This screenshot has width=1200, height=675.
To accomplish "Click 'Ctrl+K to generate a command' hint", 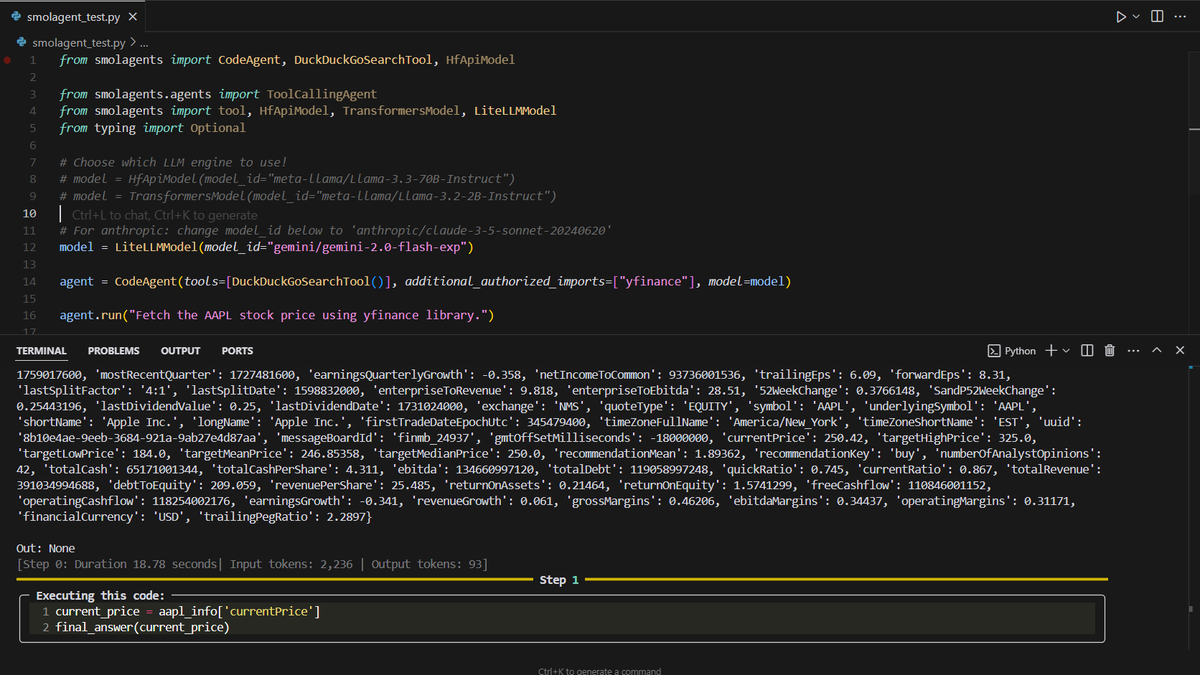I will point(599,671).
